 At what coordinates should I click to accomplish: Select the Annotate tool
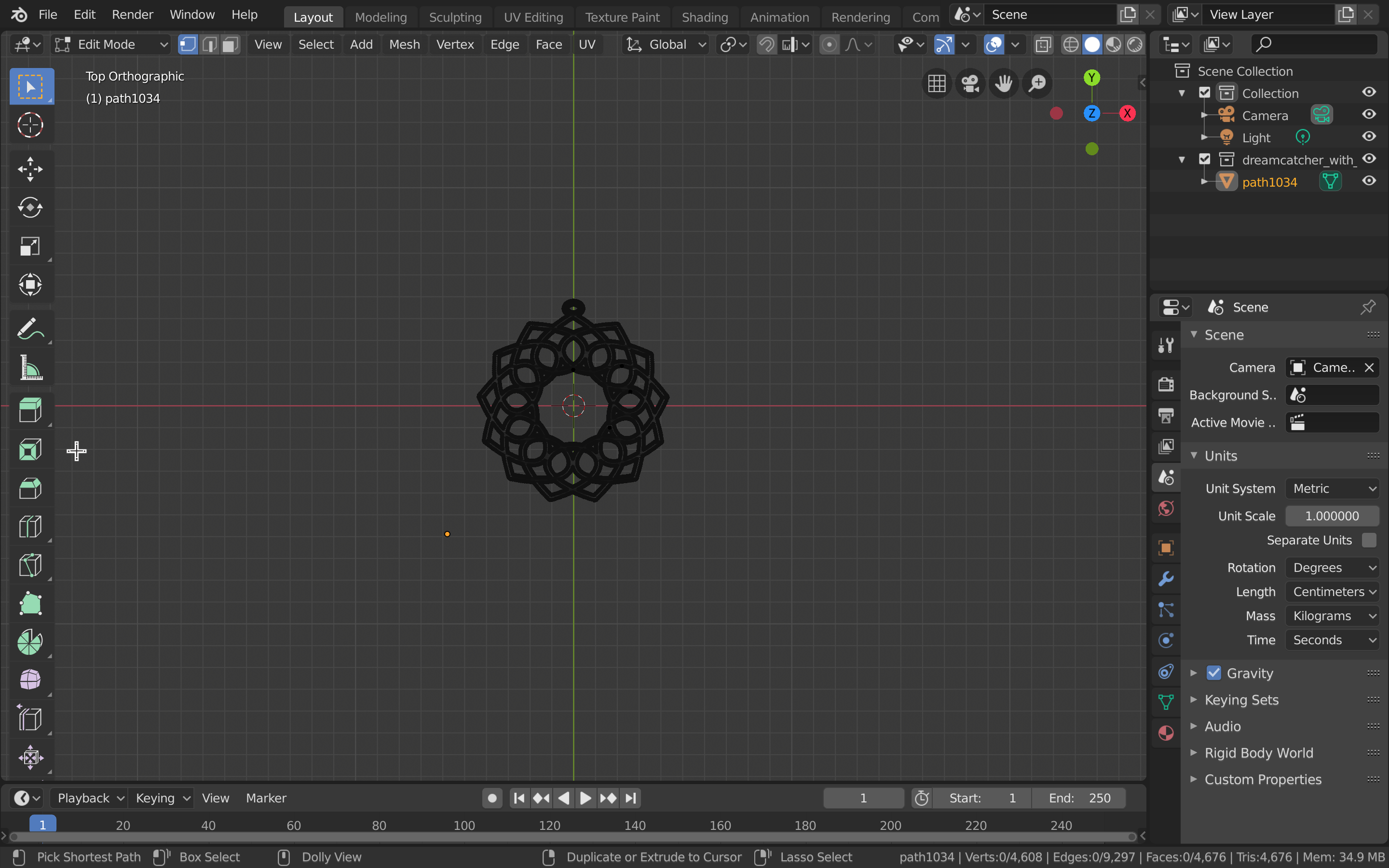31,329
